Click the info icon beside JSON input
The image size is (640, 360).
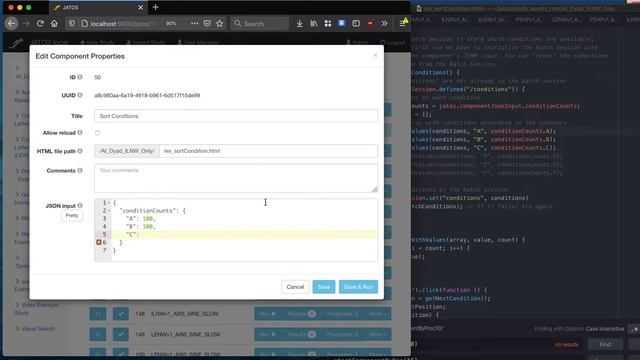[80, 206]
